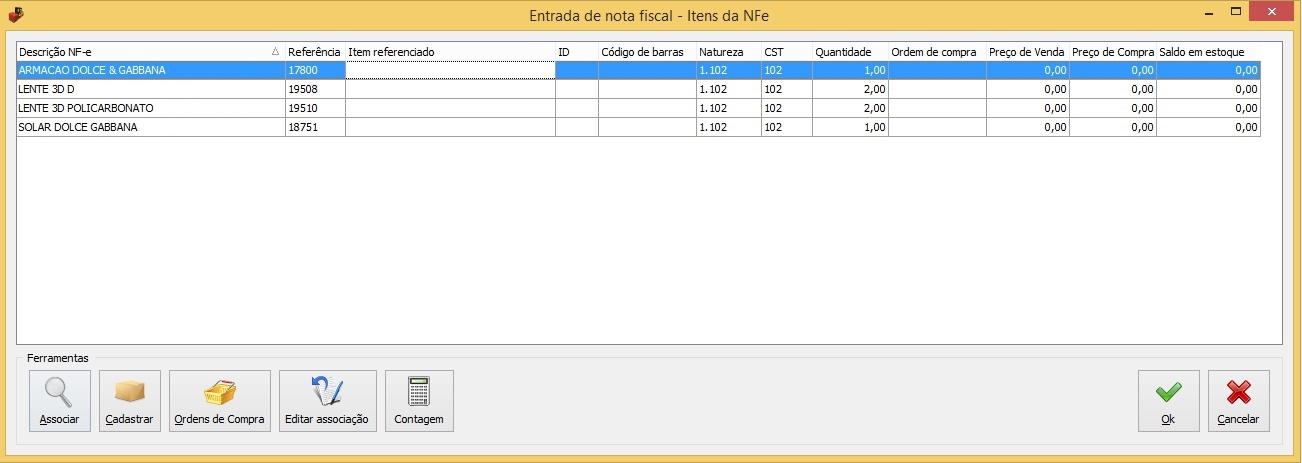Click the Código de barras column header
Screen dimensions: 1302x463
(645, 52)
